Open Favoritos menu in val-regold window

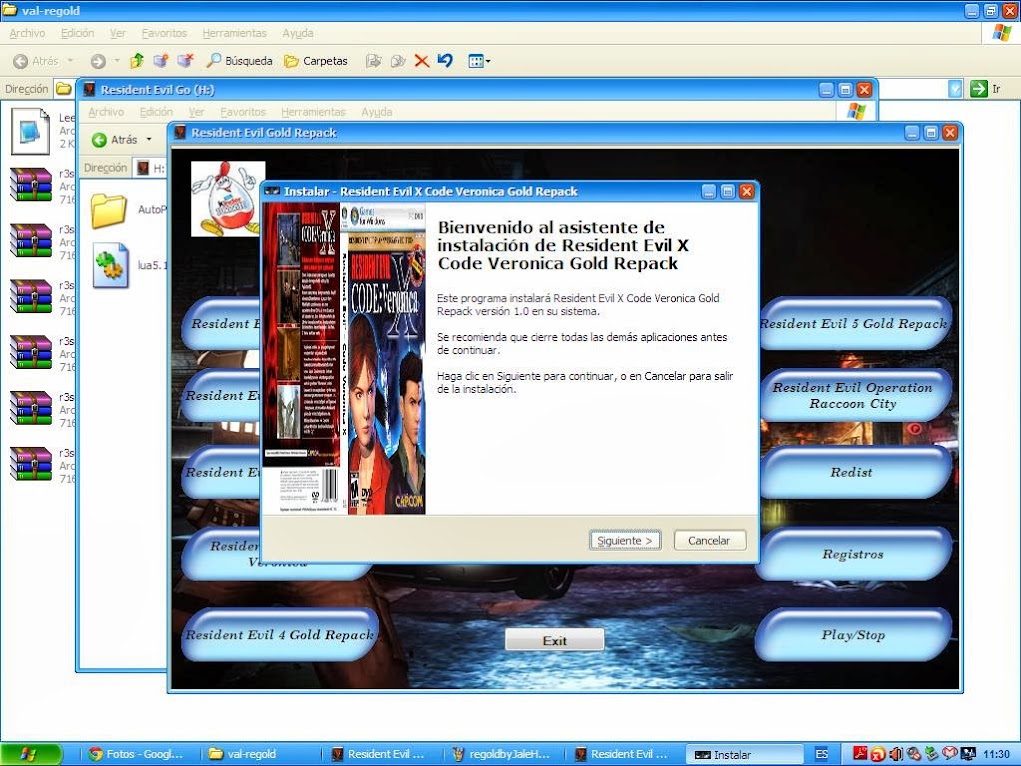click(164, 33)
